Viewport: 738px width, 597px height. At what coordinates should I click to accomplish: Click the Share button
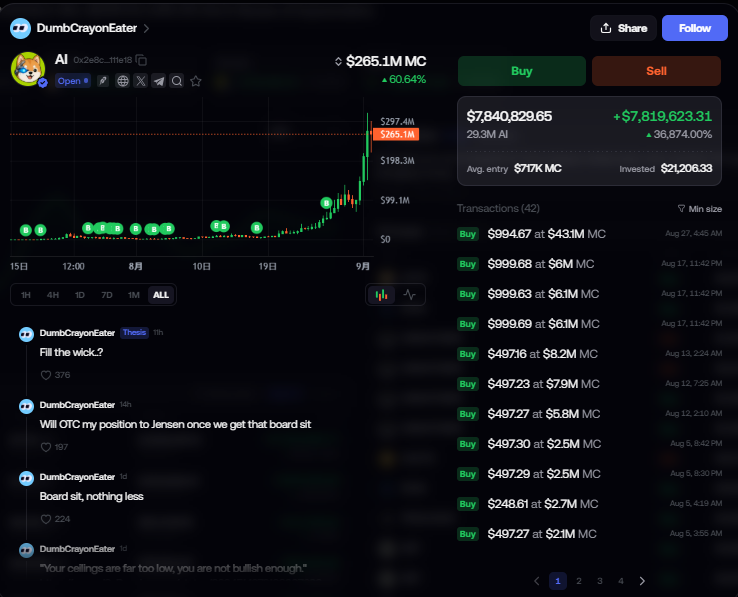coord(623,28)
